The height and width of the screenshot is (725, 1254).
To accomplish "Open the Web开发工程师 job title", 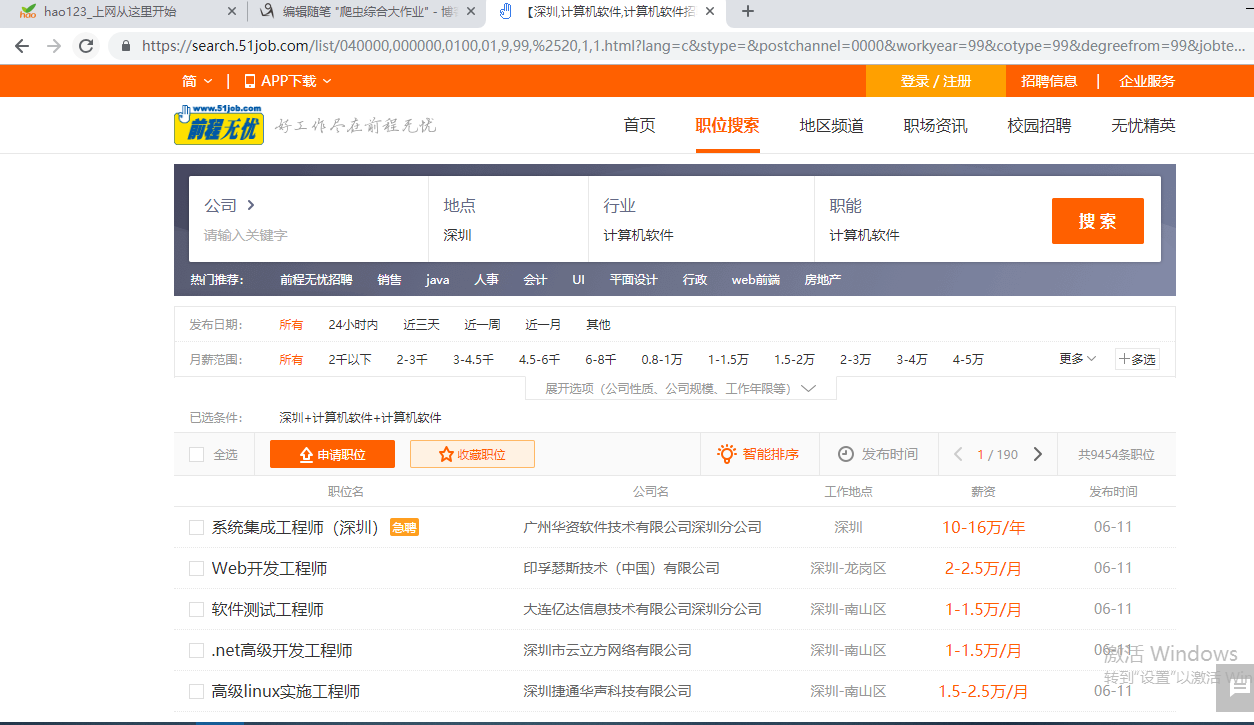I will [270, 568].
